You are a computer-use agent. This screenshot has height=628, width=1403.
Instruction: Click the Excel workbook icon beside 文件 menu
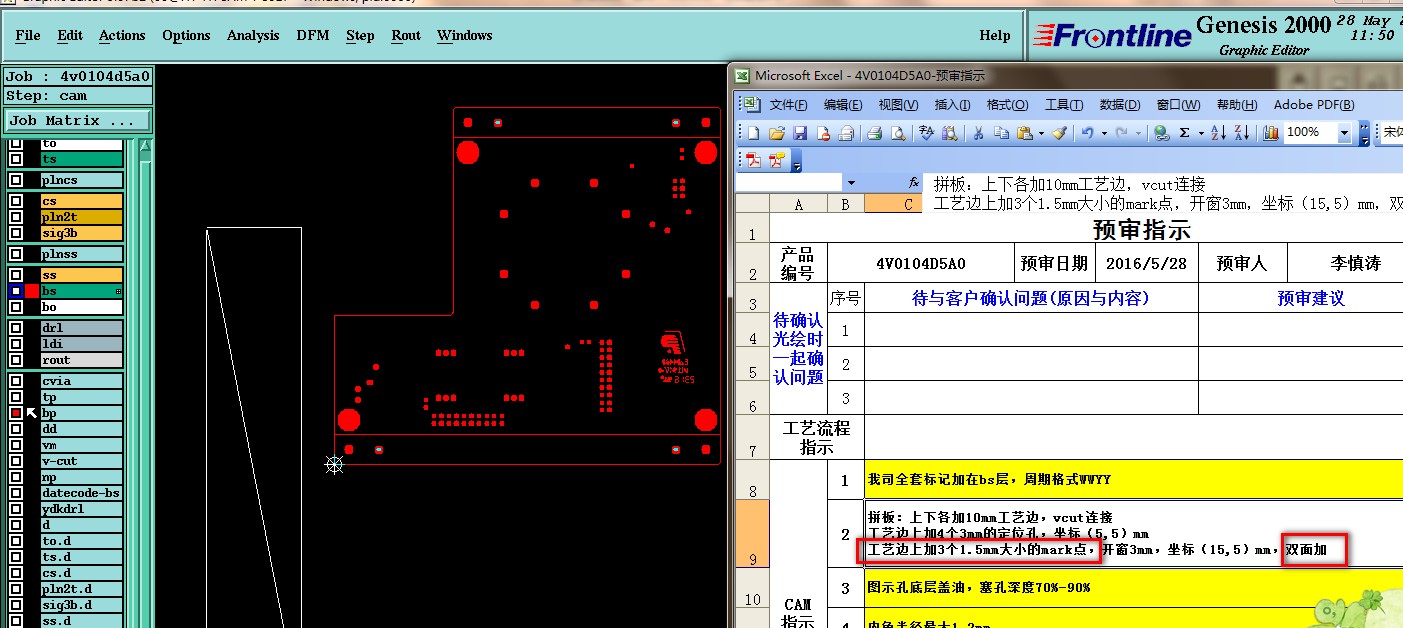(750, 104)
